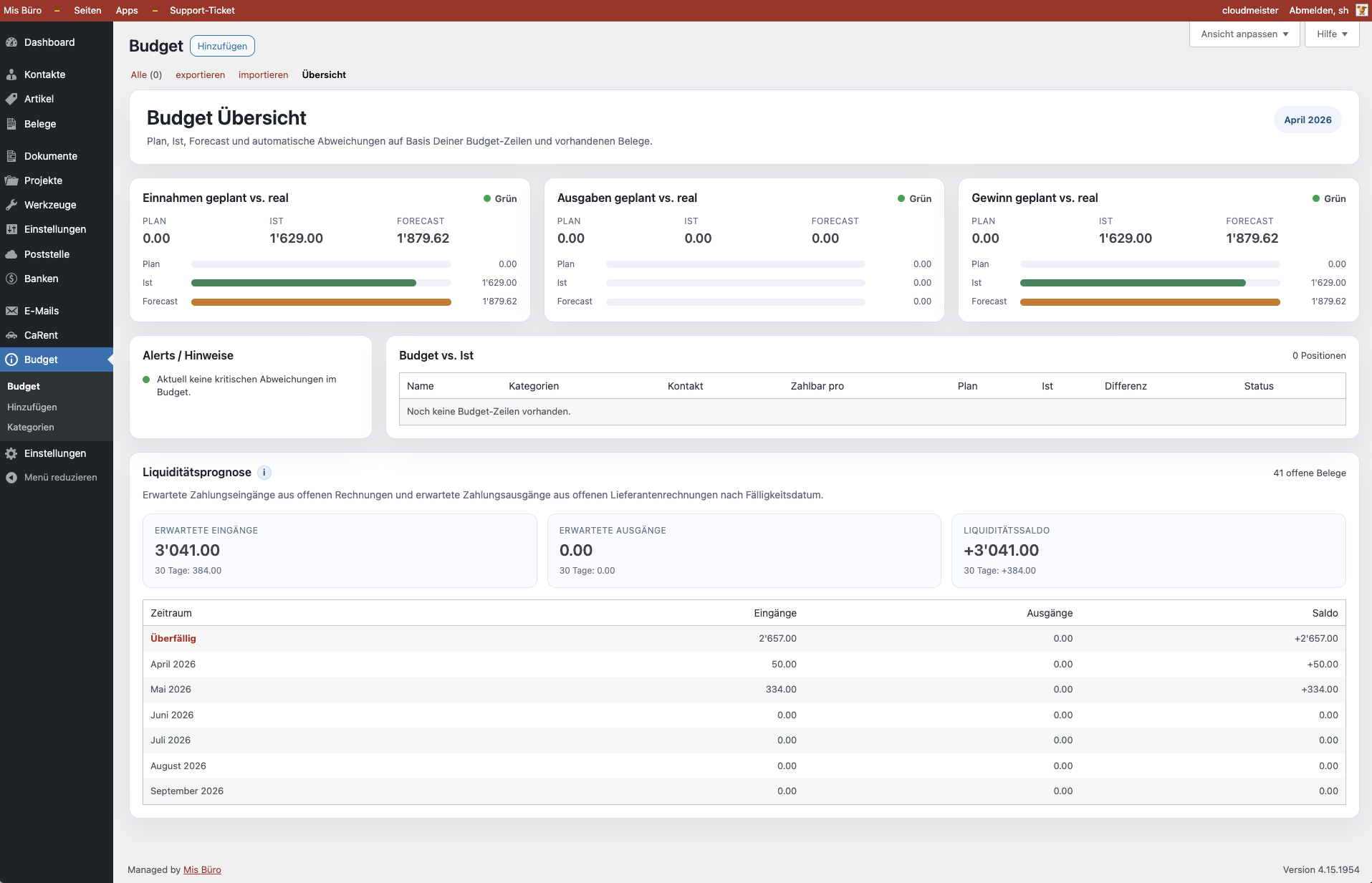Click the Werkzeuge wrench icon
Image resolution: width=1372 pixels, height=883 pixels.
(x=11, y=205)
